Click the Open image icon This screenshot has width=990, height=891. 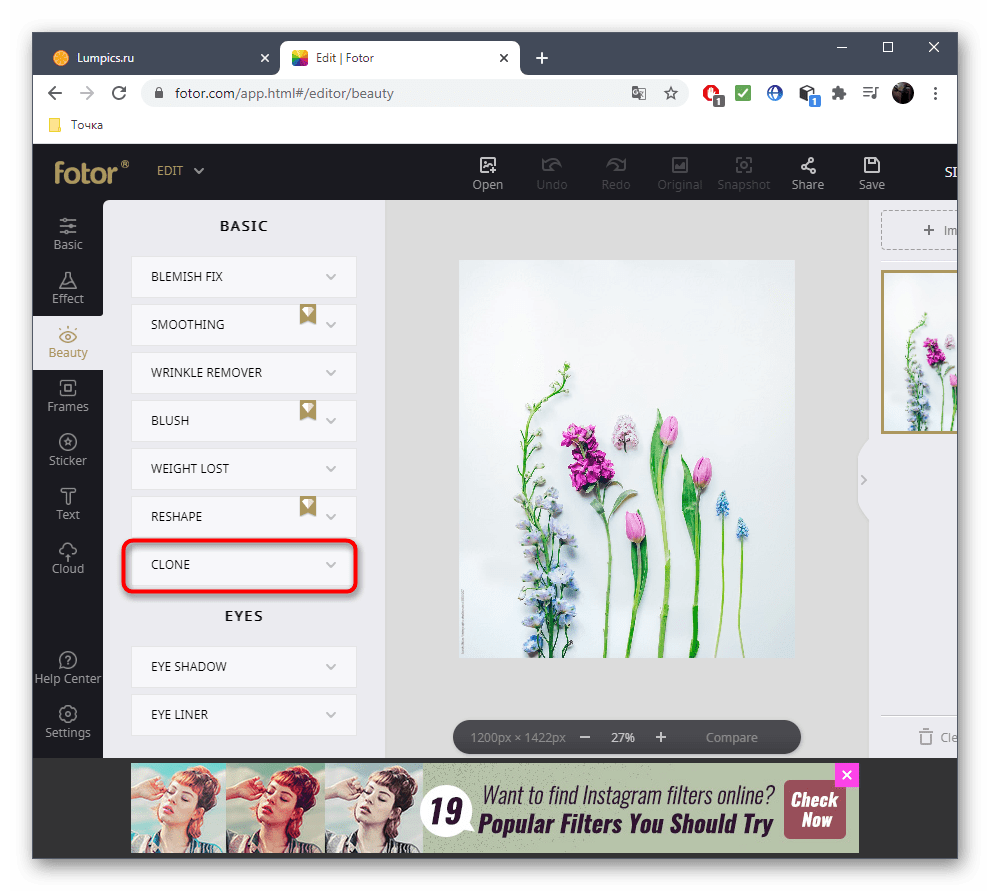pos(488,172)
